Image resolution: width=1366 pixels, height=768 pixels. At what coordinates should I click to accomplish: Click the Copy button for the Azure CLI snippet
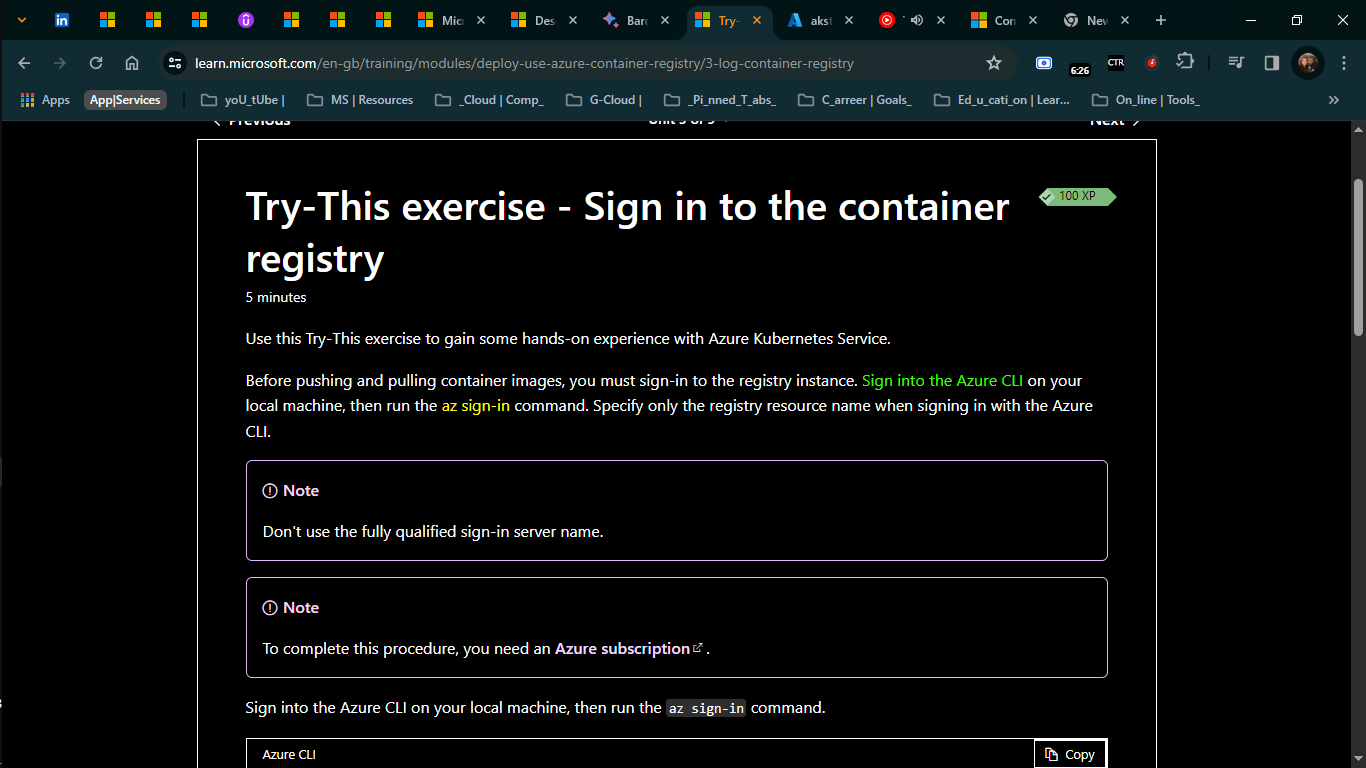[x=1069, y=754]
